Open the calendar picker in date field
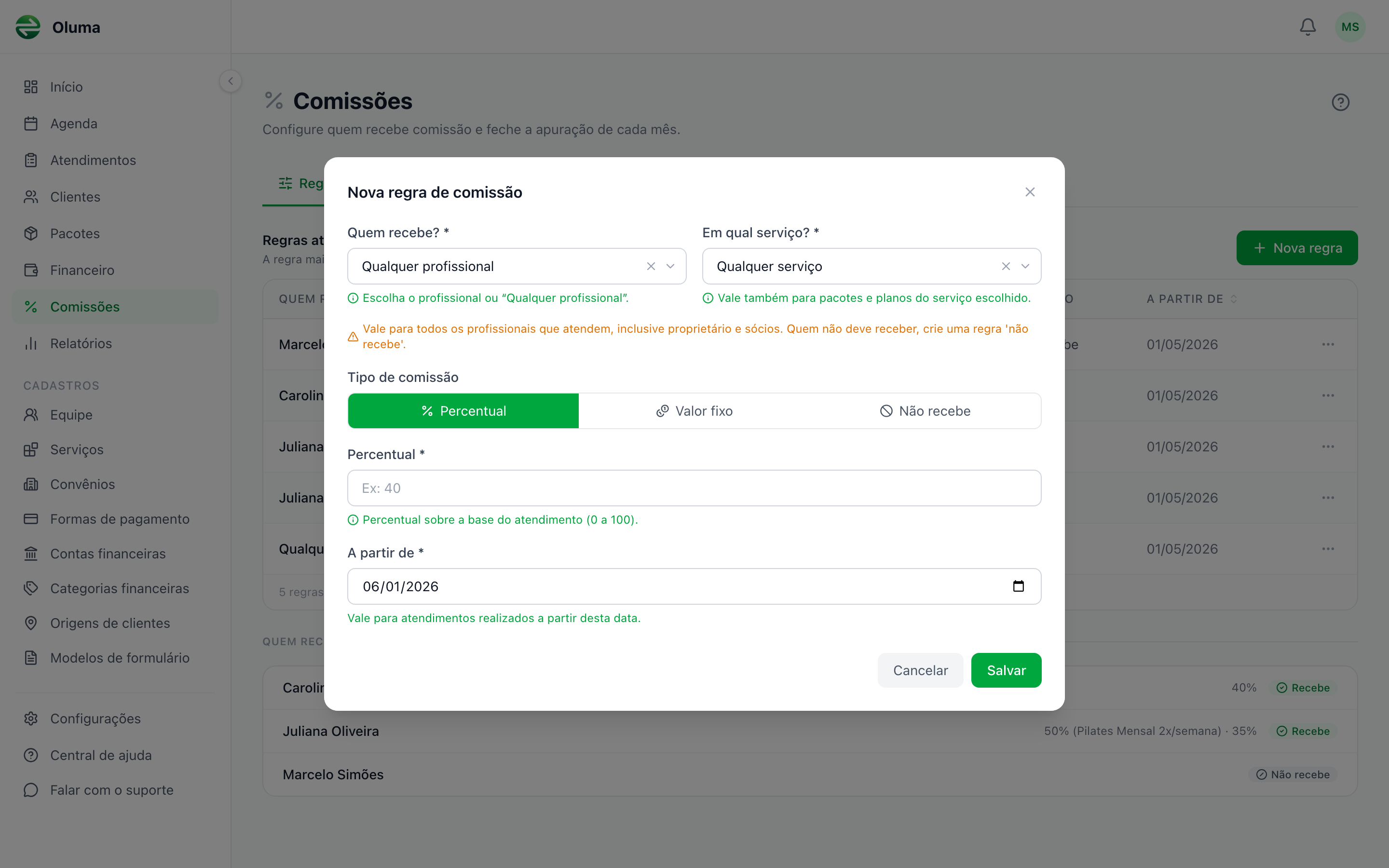This screenshot has height=868, width=1389. pyautogui.click(x=1018, y=586)
